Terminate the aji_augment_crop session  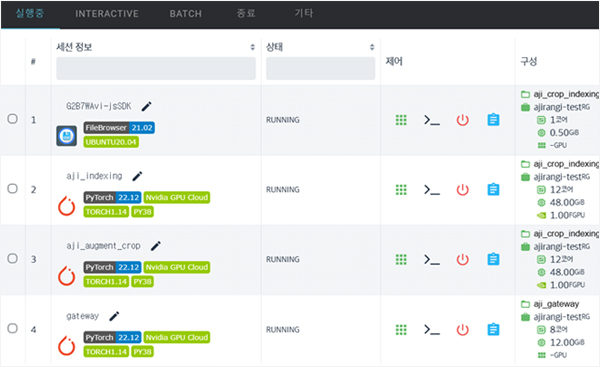click(462, 259)
